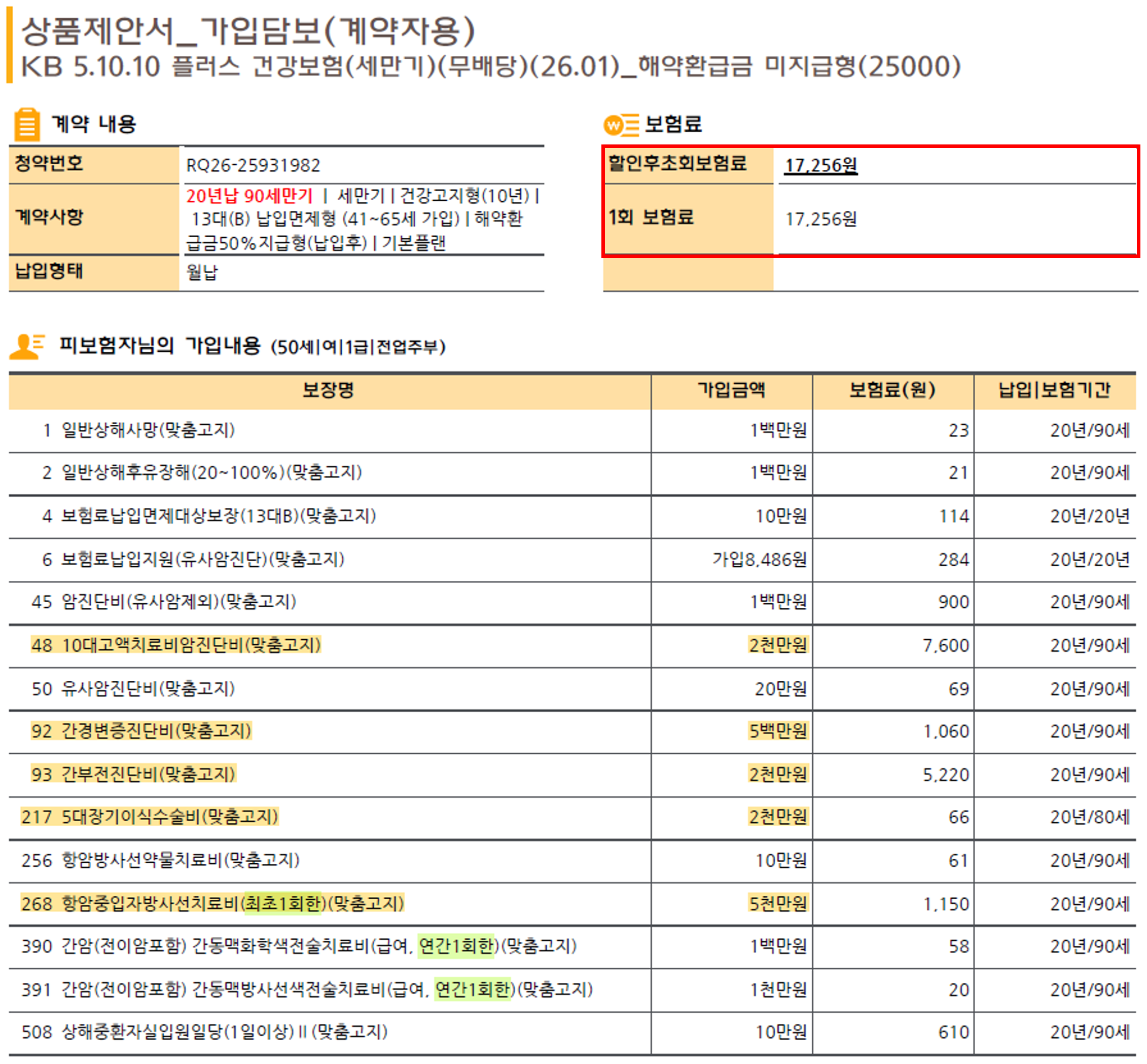
Task: Click the 284 premium value
Action: point(953,560)
